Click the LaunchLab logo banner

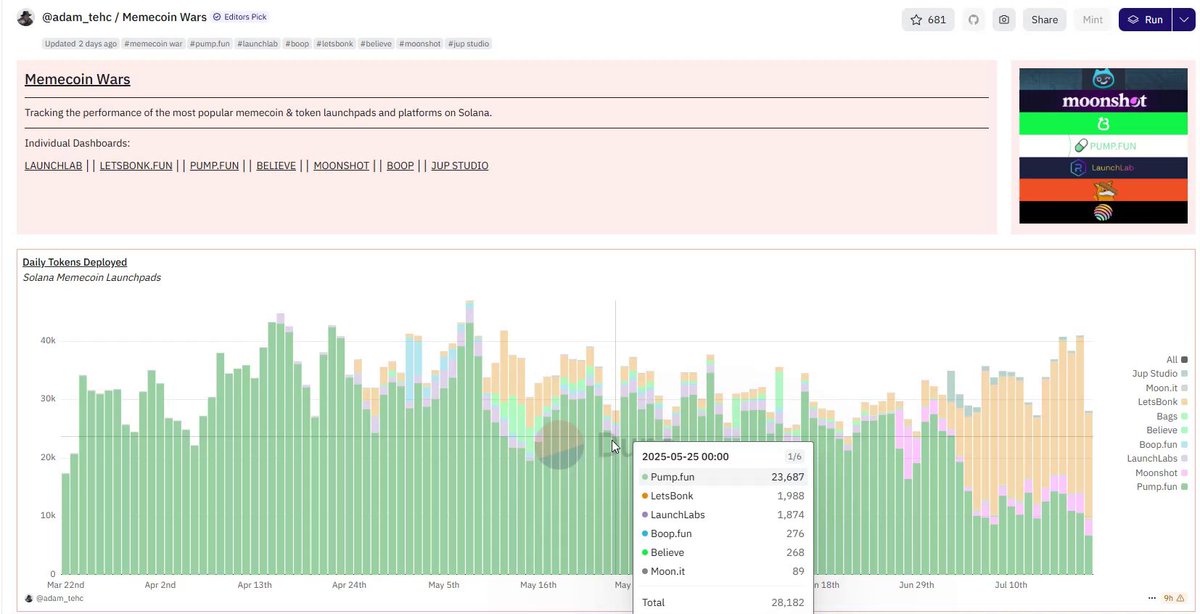(x=1103, y=168)
